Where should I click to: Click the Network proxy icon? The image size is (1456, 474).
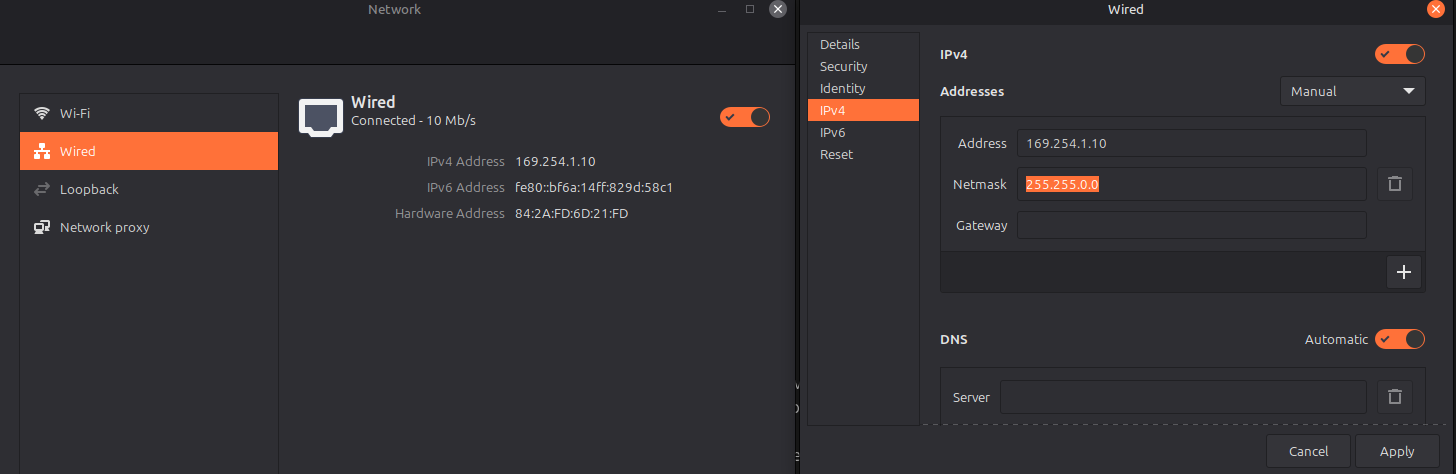pyautogui.click(x=42, y=227)
